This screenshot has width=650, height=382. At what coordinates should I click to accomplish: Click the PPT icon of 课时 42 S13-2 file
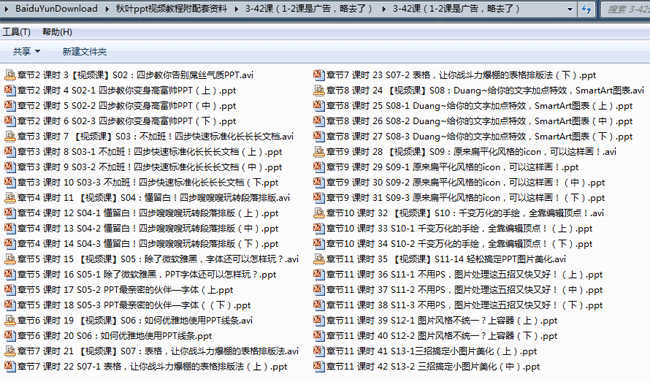[x=319, y=366]
